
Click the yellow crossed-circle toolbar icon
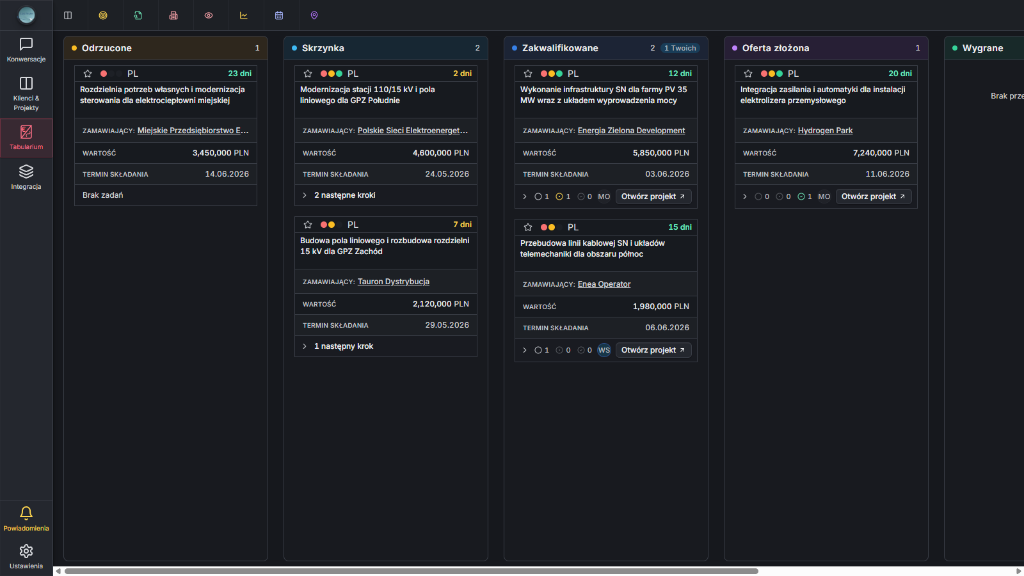coord(103,15)
